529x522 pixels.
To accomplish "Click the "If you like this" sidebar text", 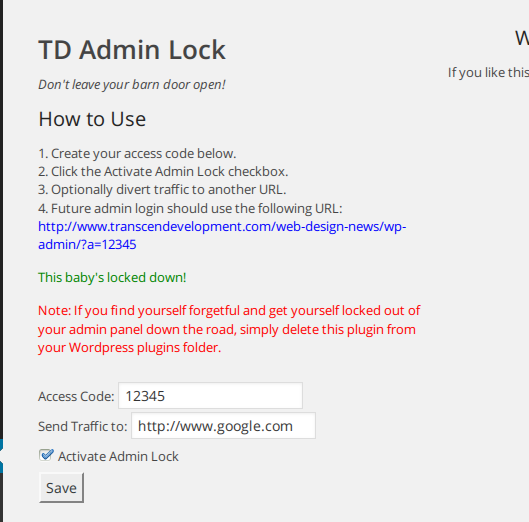I will [x=488, y=73].
